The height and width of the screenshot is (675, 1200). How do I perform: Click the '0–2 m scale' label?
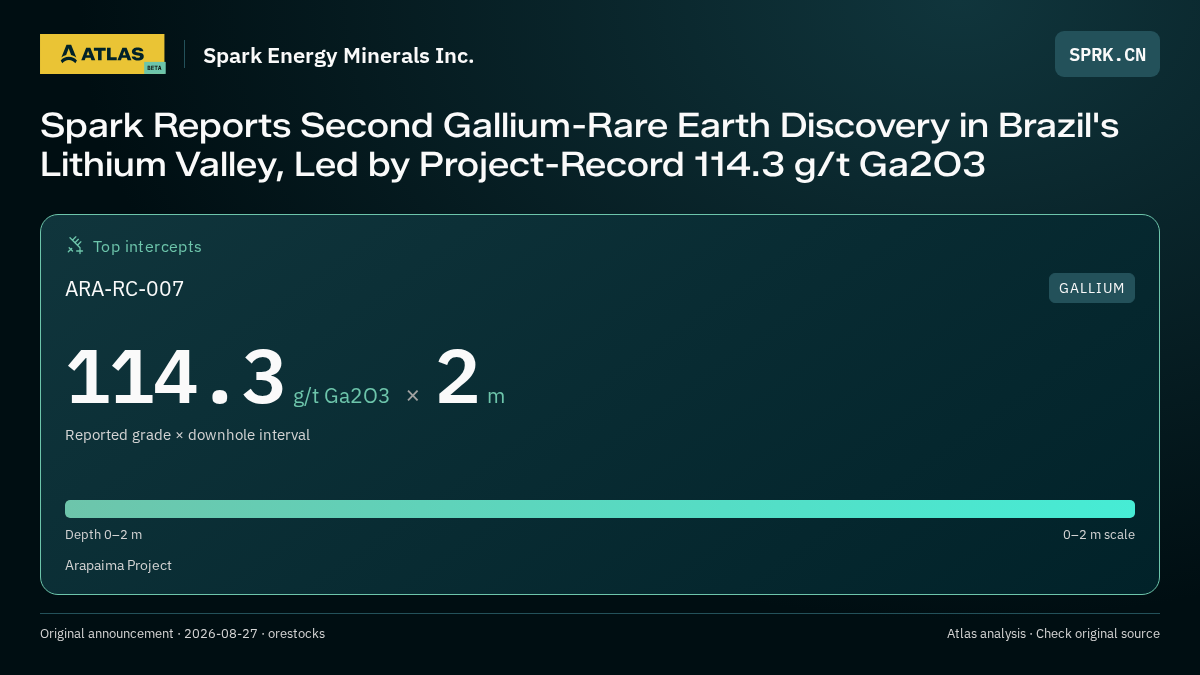1098,534
